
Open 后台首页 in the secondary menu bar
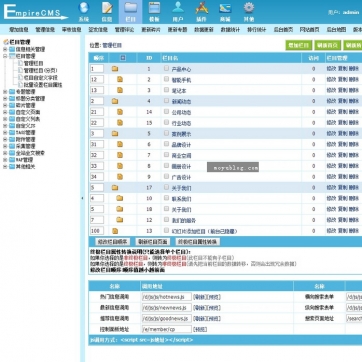click(x=283, y=30)
